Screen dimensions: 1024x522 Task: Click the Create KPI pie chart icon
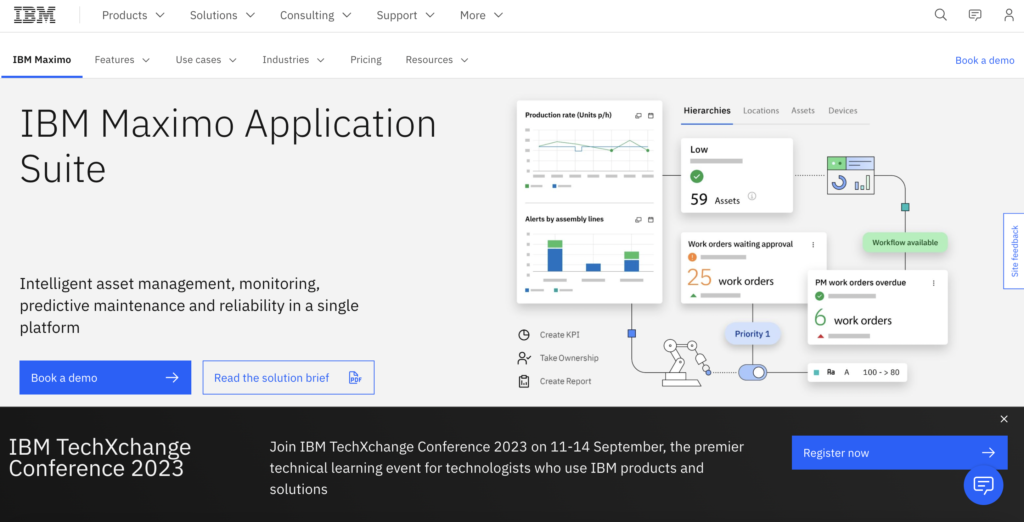524,334
